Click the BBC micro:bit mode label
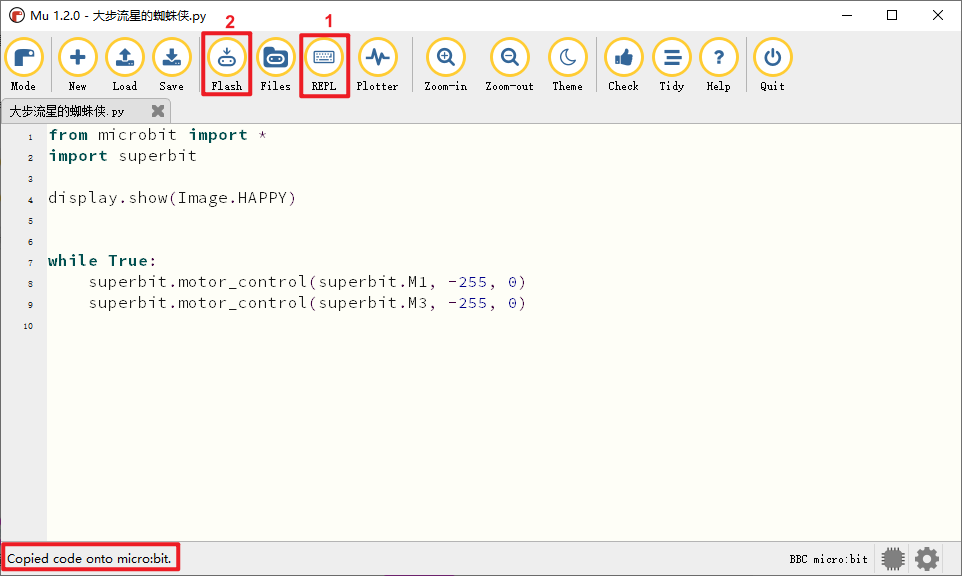The image size is (962, 576). [x=828, y=559]
